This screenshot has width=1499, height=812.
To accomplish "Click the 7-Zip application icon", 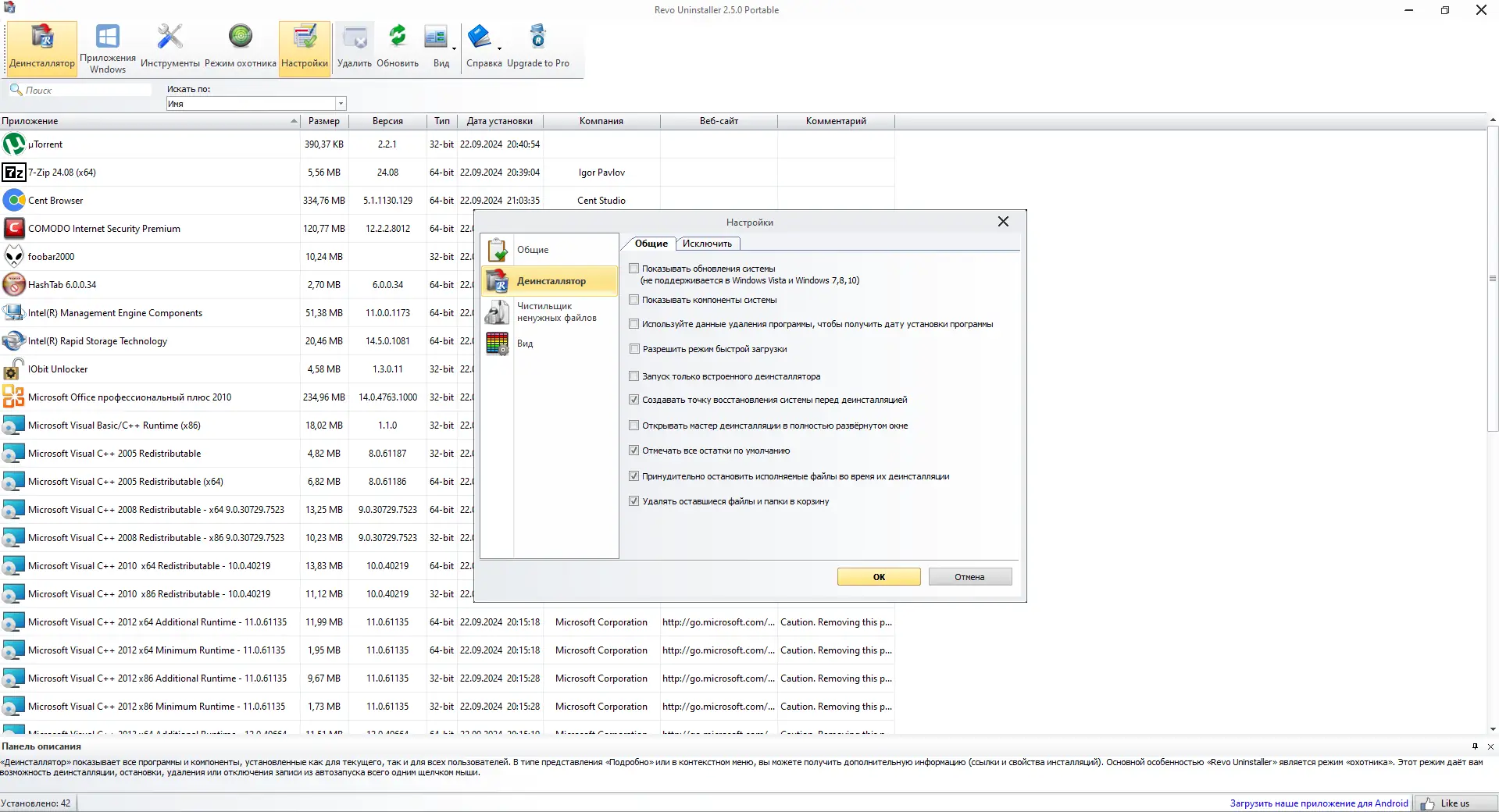I will tap(14, 173).
